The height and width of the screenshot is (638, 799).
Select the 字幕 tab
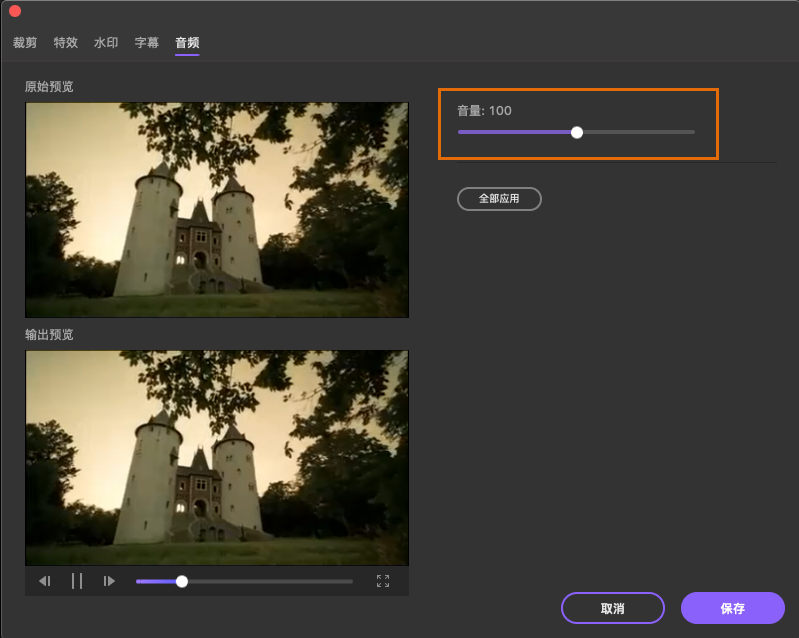pos(147,43)
